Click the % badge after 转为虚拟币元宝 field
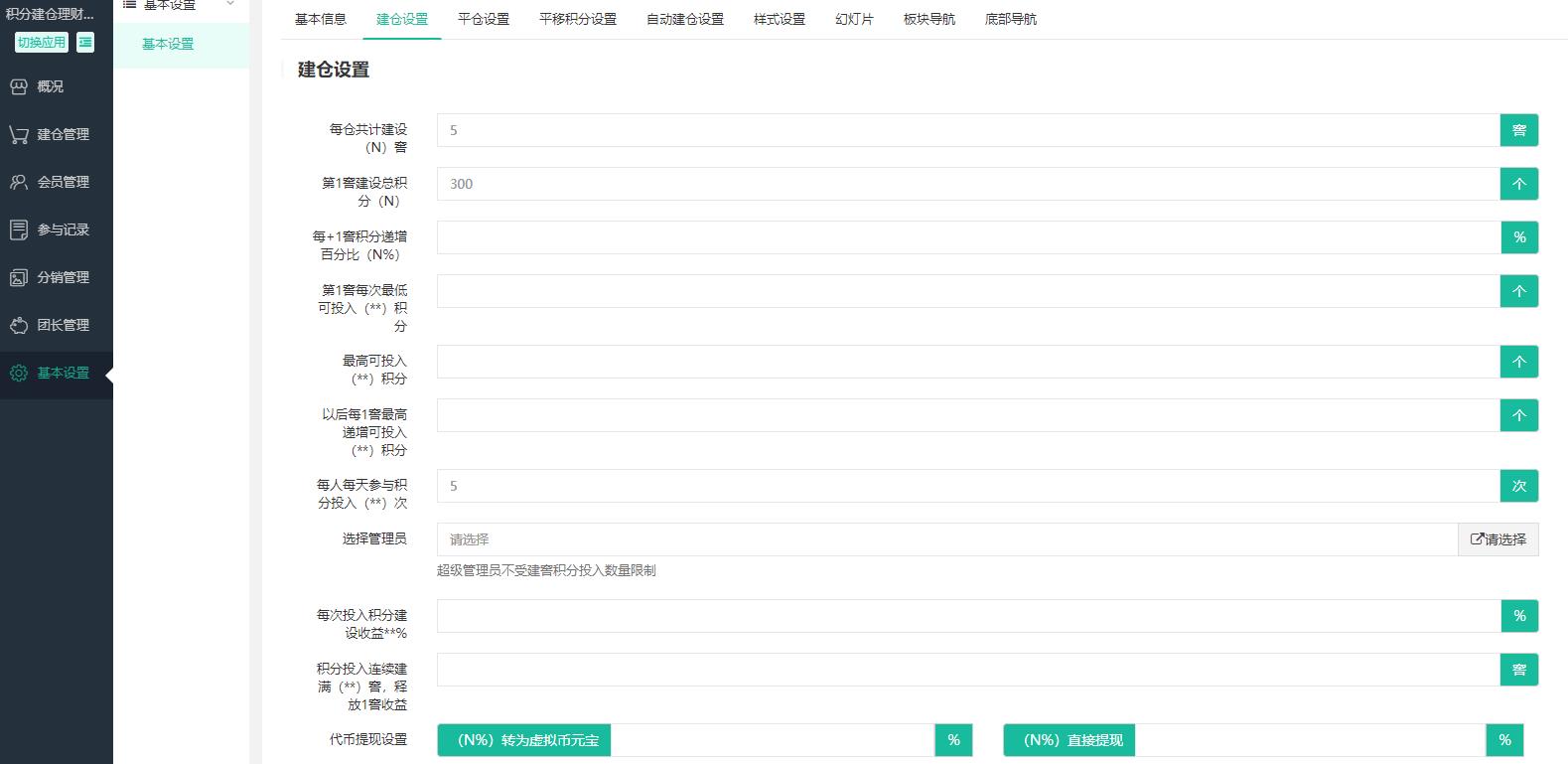This screenshot has height=764, width=1568. point(953,740)
